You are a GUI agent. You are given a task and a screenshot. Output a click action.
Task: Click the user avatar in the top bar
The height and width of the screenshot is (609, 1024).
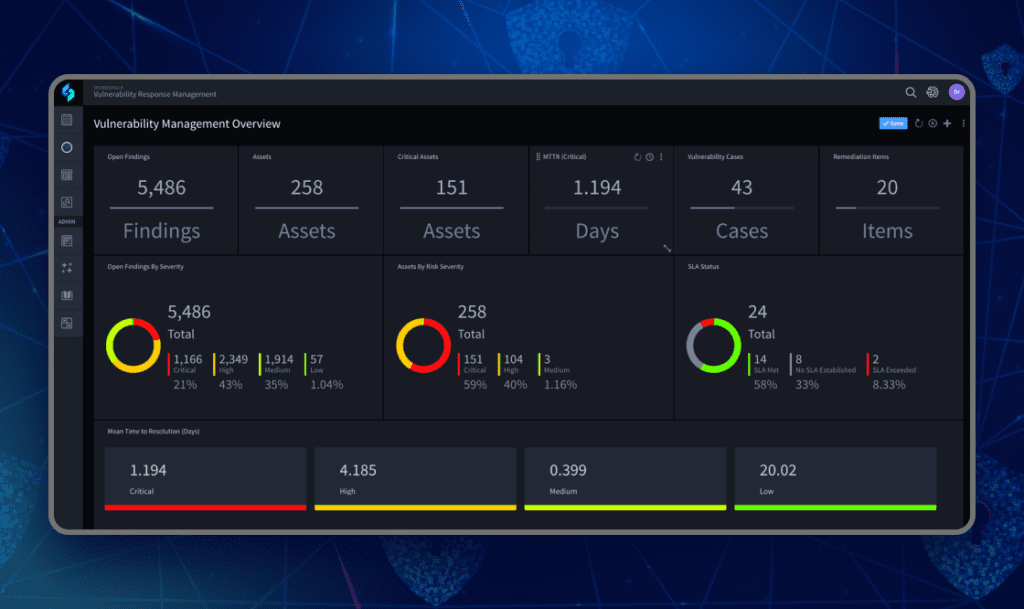point(956,92)
